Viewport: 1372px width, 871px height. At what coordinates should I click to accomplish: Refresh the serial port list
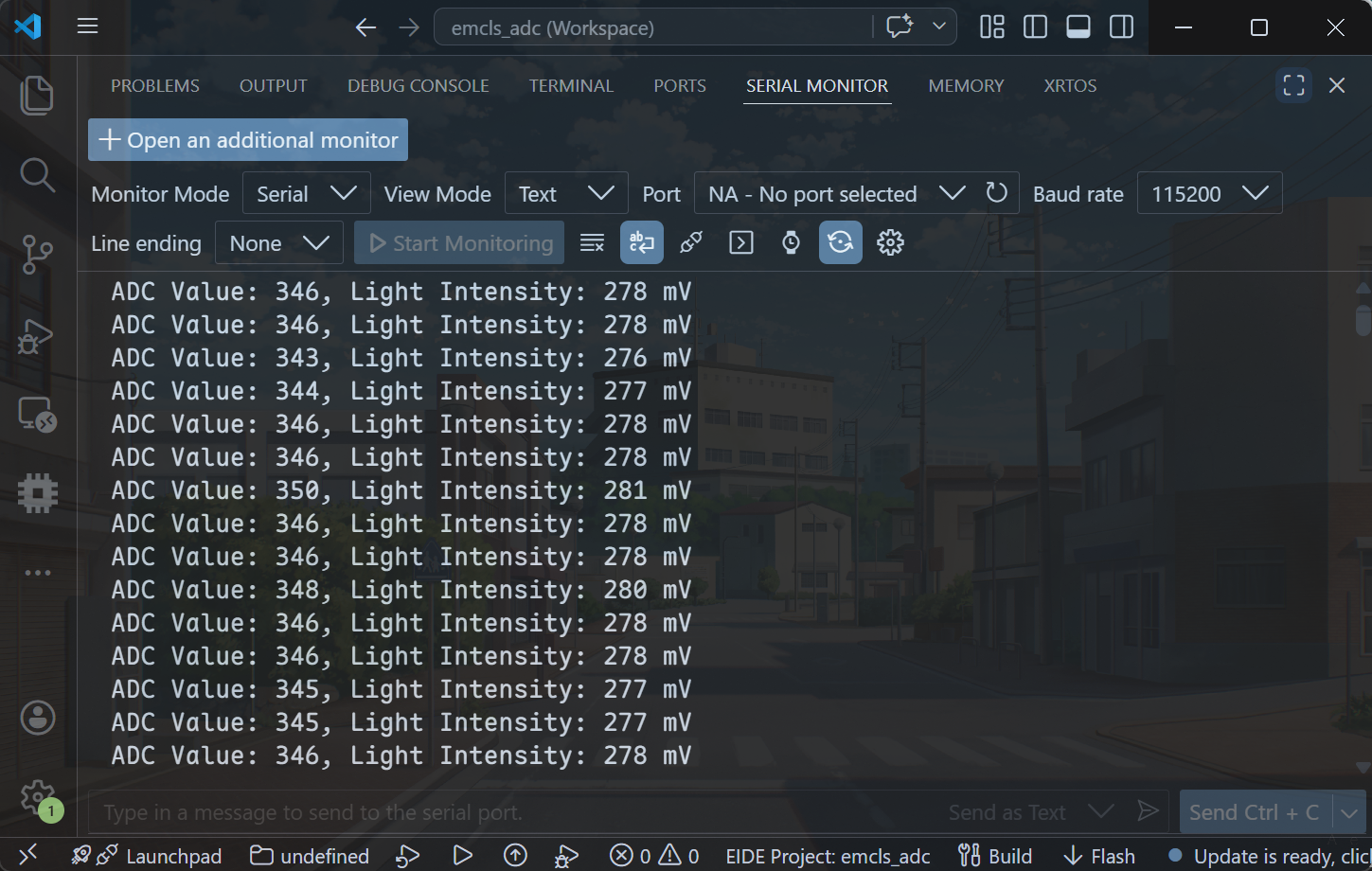(996, 193)
